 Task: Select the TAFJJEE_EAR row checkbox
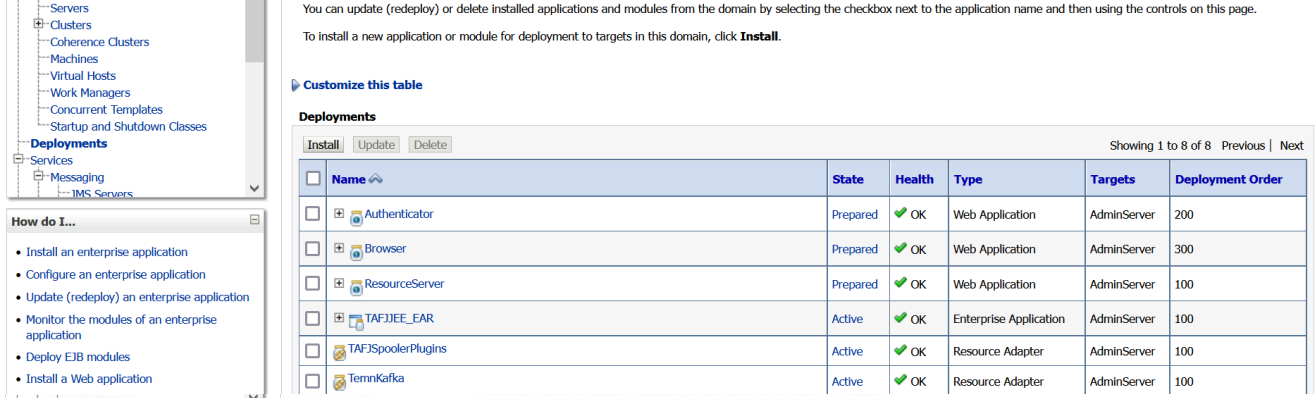point(313,319)
